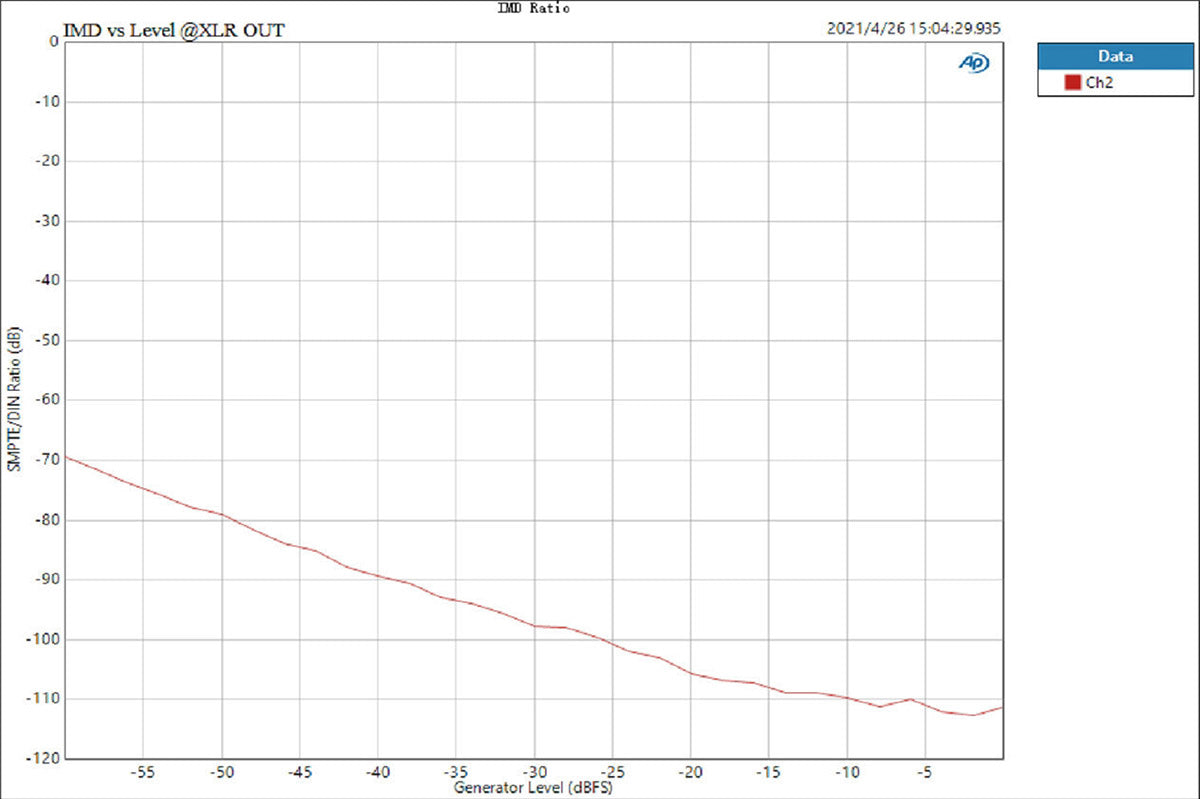Click the -50 tick on the x-axis
The height and width of the screenshot is (799, 1200).
(x=221, y=772)
